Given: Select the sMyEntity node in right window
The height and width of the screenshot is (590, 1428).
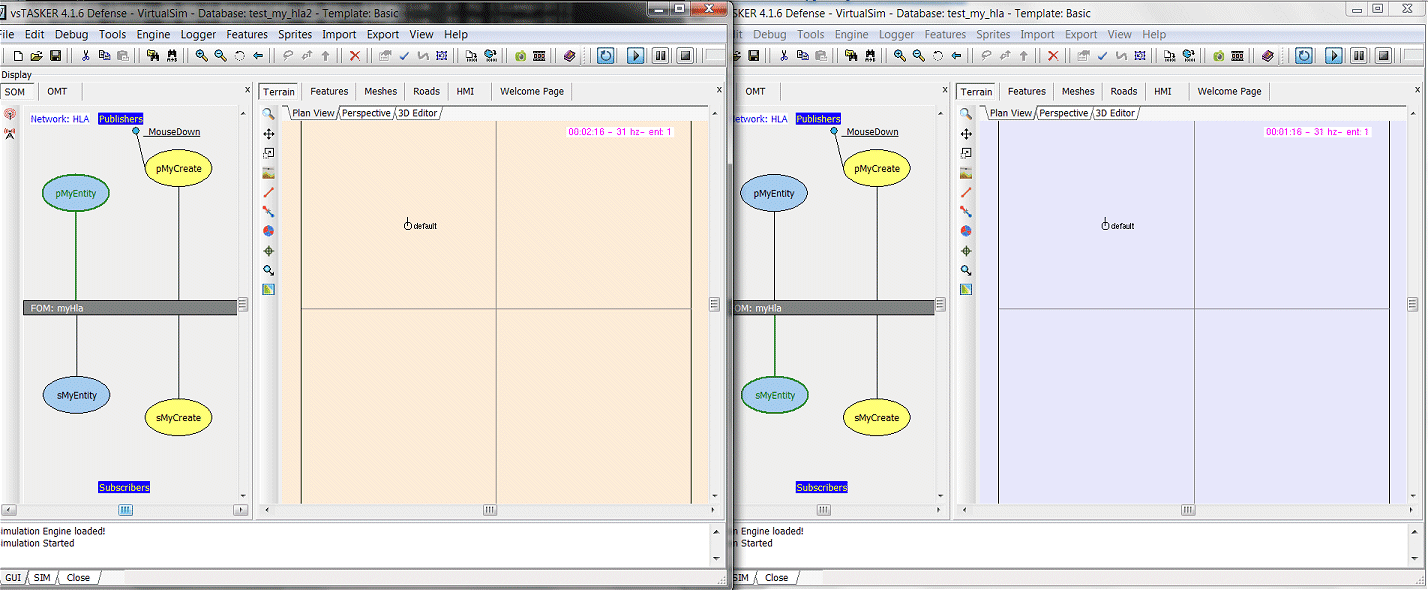Looking at the screenshot, I should coord(775,395).
